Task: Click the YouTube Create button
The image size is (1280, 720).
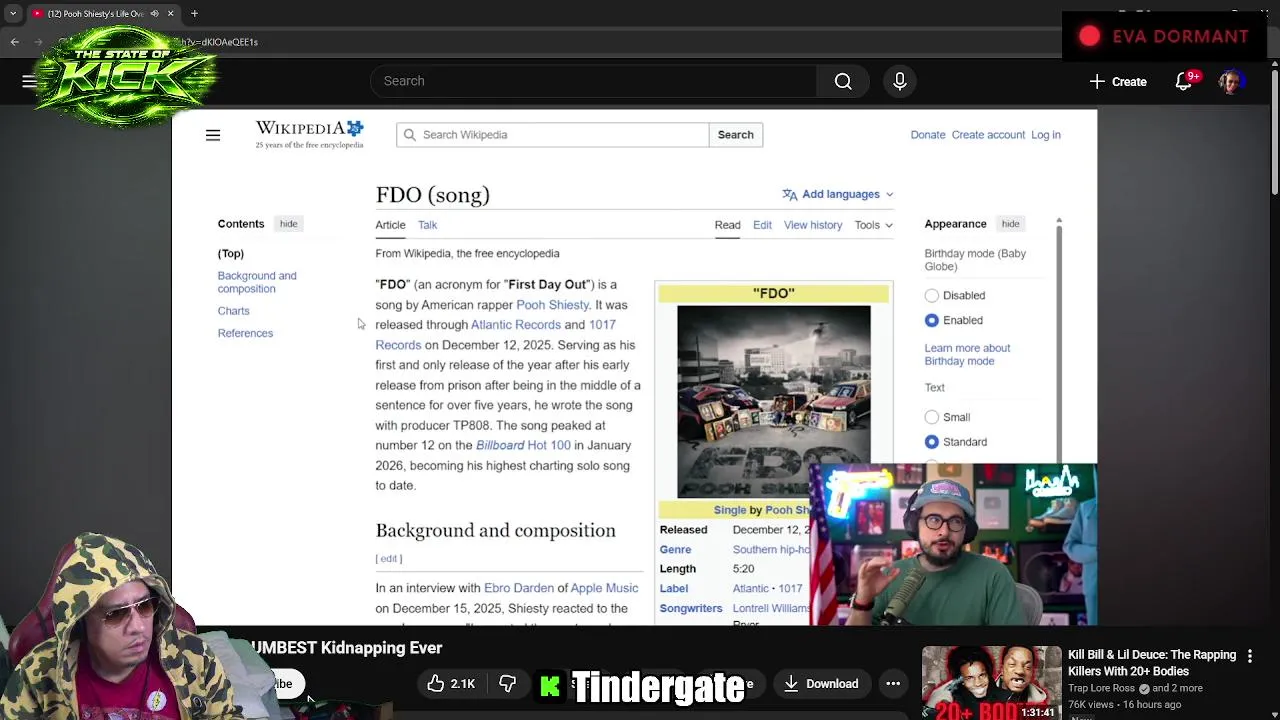Action: 1119,82
